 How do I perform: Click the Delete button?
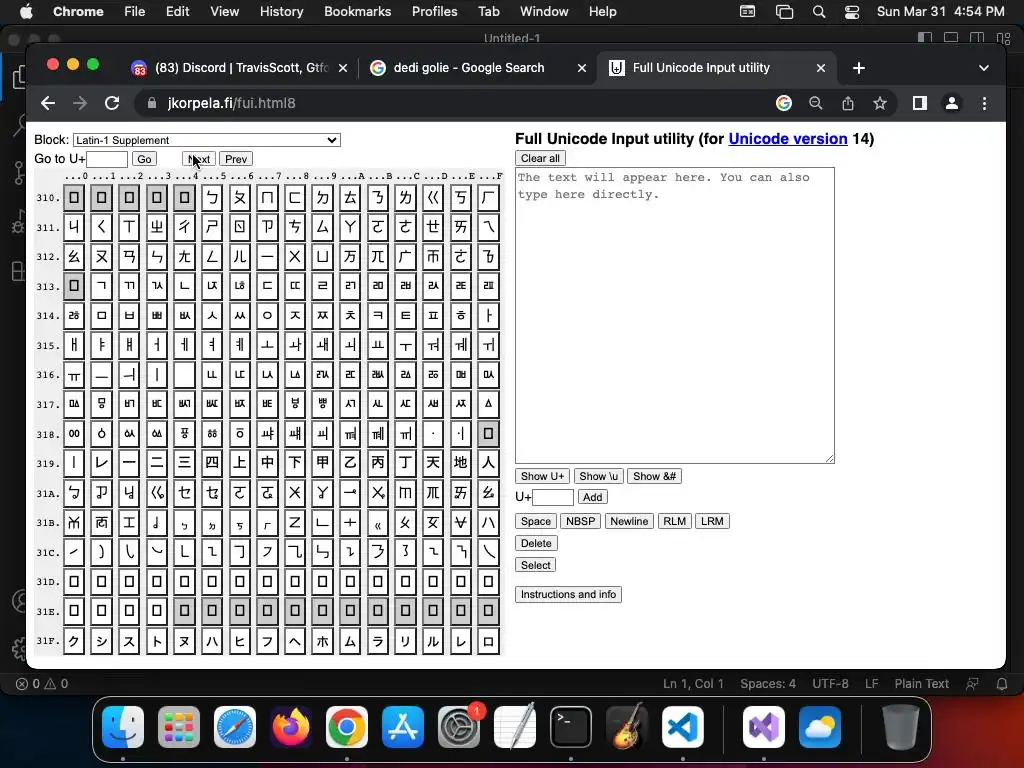[536, 543]
